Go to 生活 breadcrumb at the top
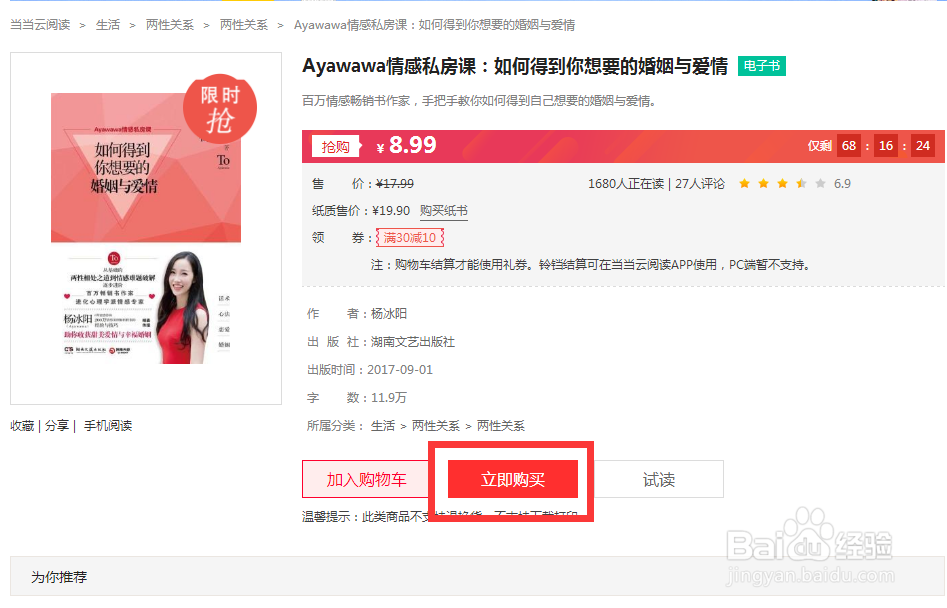This screenshot has width=947, height=608. [x=108, y=25]
